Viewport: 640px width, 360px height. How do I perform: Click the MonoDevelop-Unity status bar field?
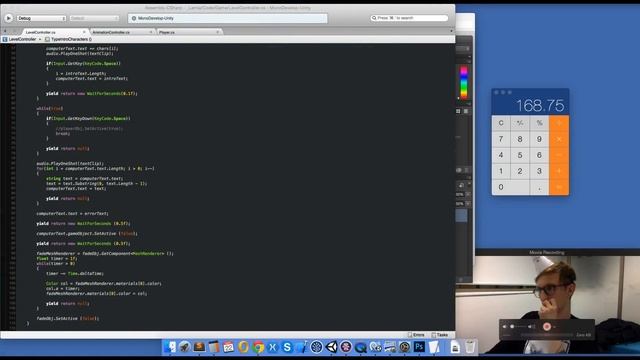click(x=228, y=18)
